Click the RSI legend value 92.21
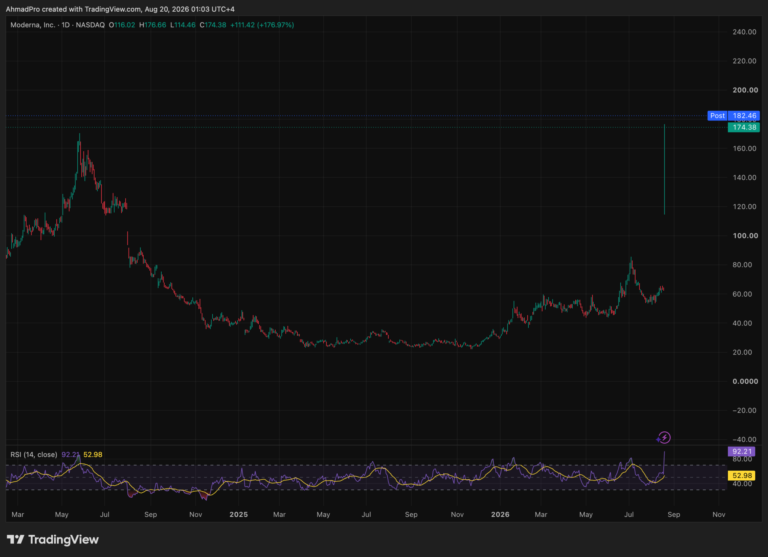The width and height of the screenshot is (768, 557). [x=70, y=455]
